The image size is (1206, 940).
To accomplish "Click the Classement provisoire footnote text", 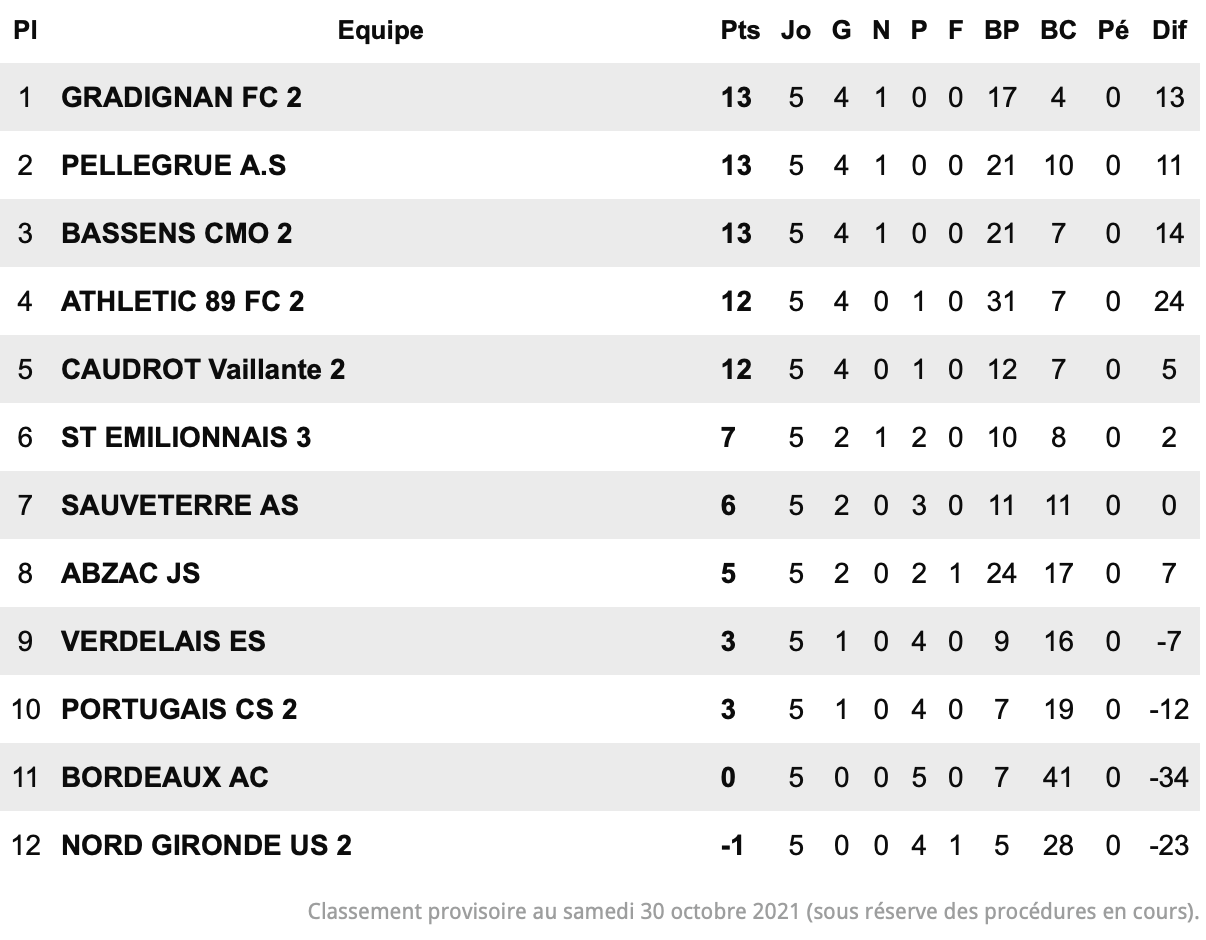I will point(753,911).
